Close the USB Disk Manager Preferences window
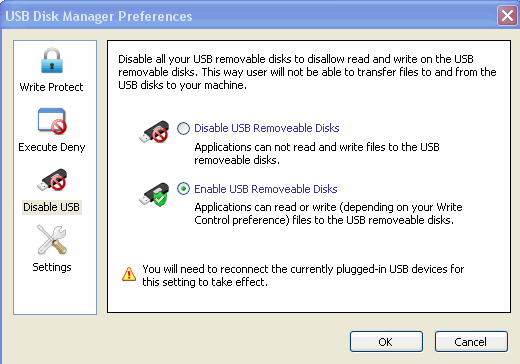The height and width of the screenshot is (364, 520). (x=507, y=15)
